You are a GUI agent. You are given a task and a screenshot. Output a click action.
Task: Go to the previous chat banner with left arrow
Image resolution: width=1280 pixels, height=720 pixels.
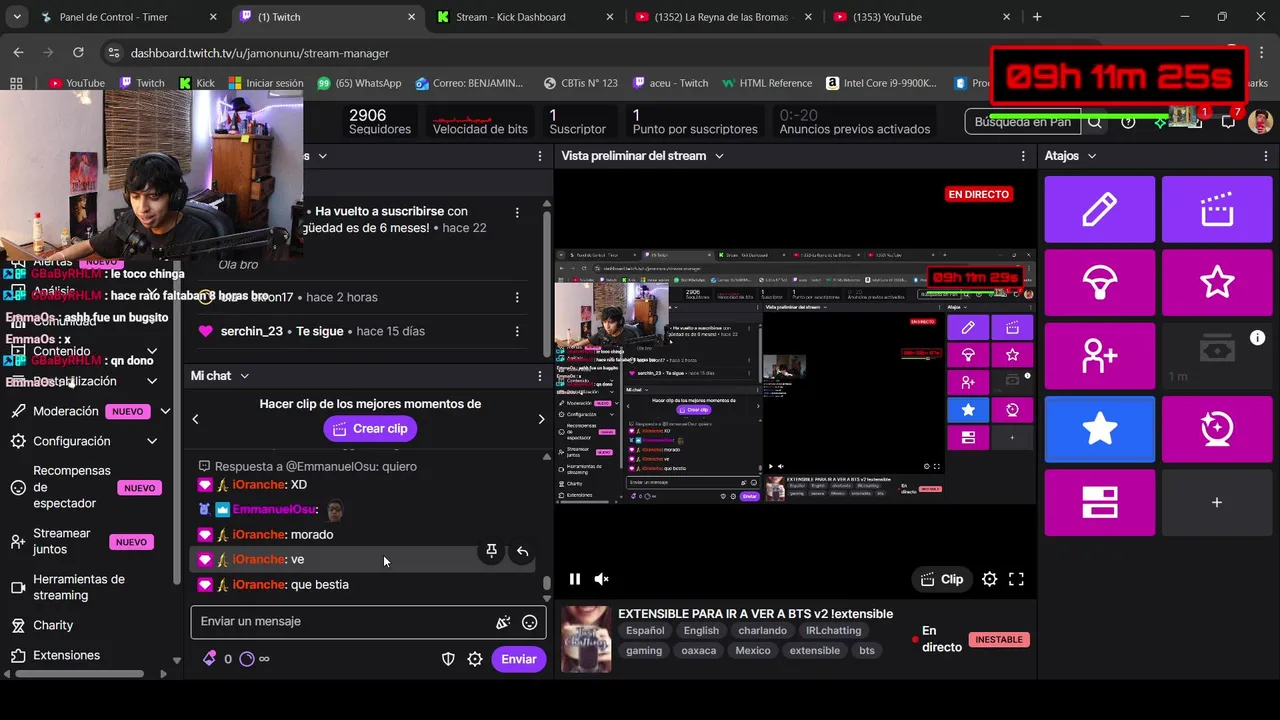(195, 419)
